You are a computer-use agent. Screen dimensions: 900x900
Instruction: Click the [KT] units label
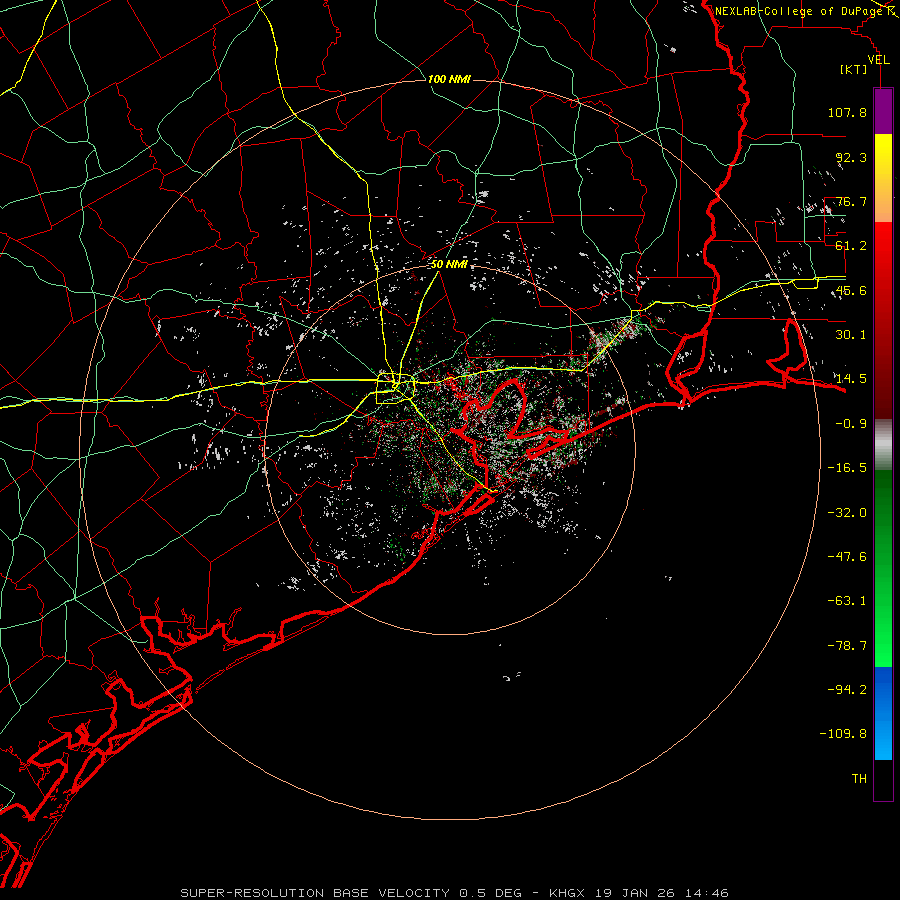854,69
